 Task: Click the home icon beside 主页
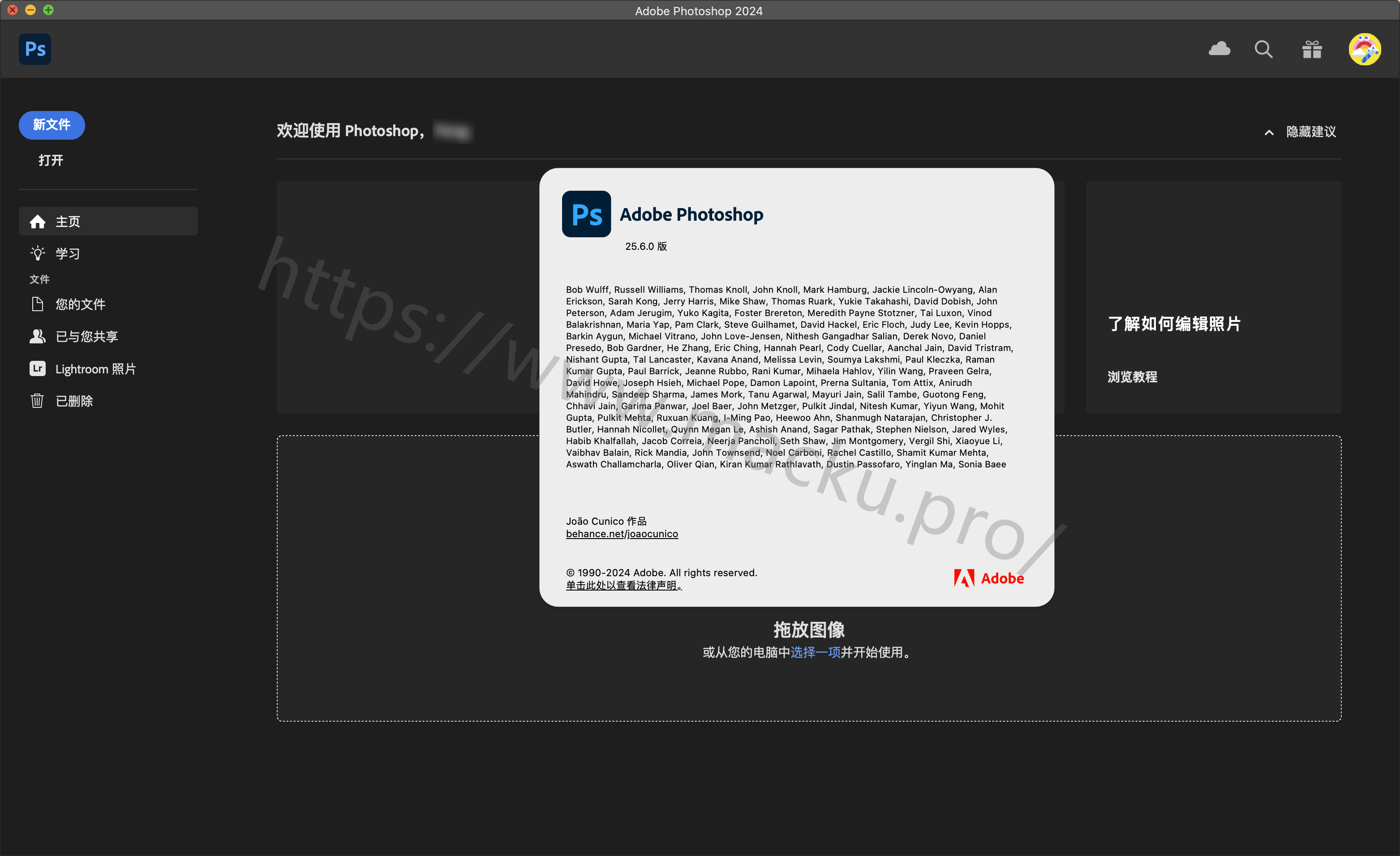pyautogui.click(x=38, y=221)
